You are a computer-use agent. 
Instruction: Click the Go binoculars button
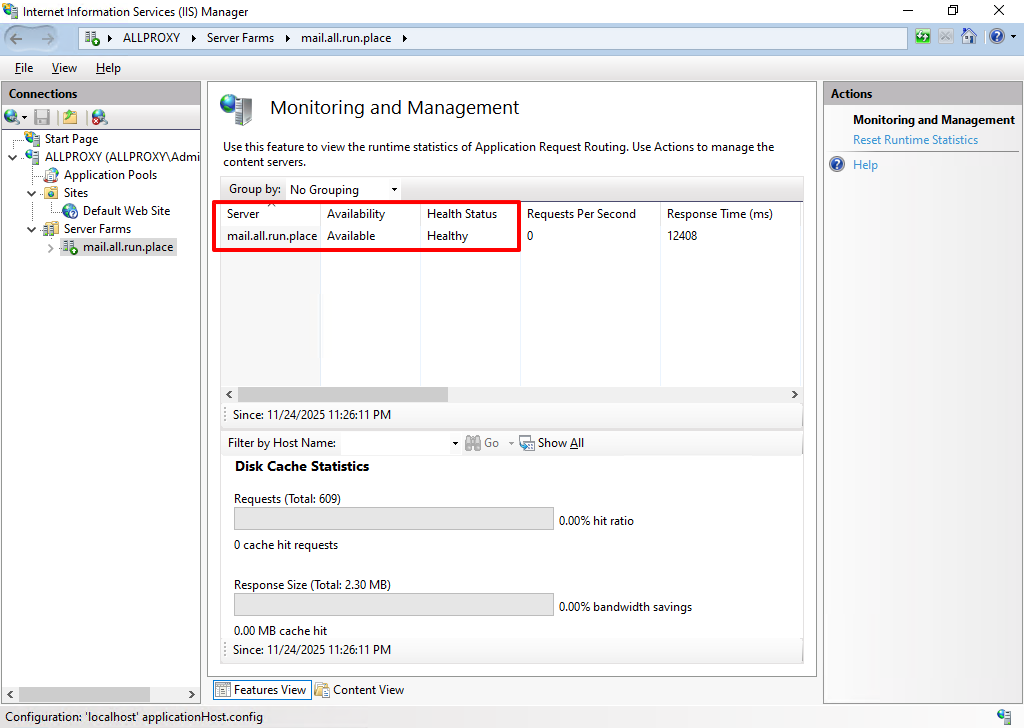coord(482,443)
